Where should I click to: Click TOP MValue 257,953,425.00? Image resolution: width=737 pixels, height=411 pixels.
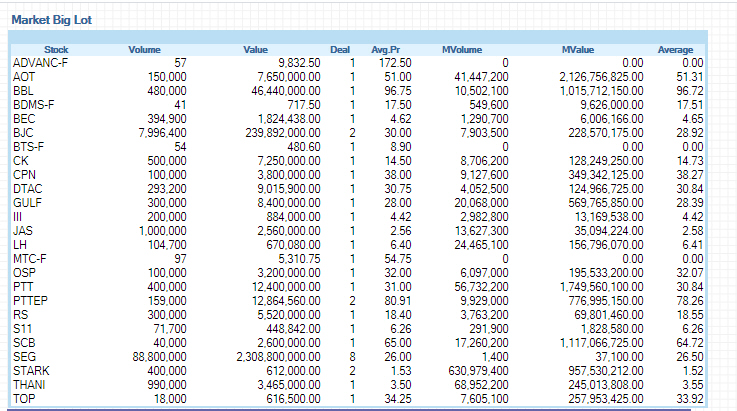click(606, 399)
